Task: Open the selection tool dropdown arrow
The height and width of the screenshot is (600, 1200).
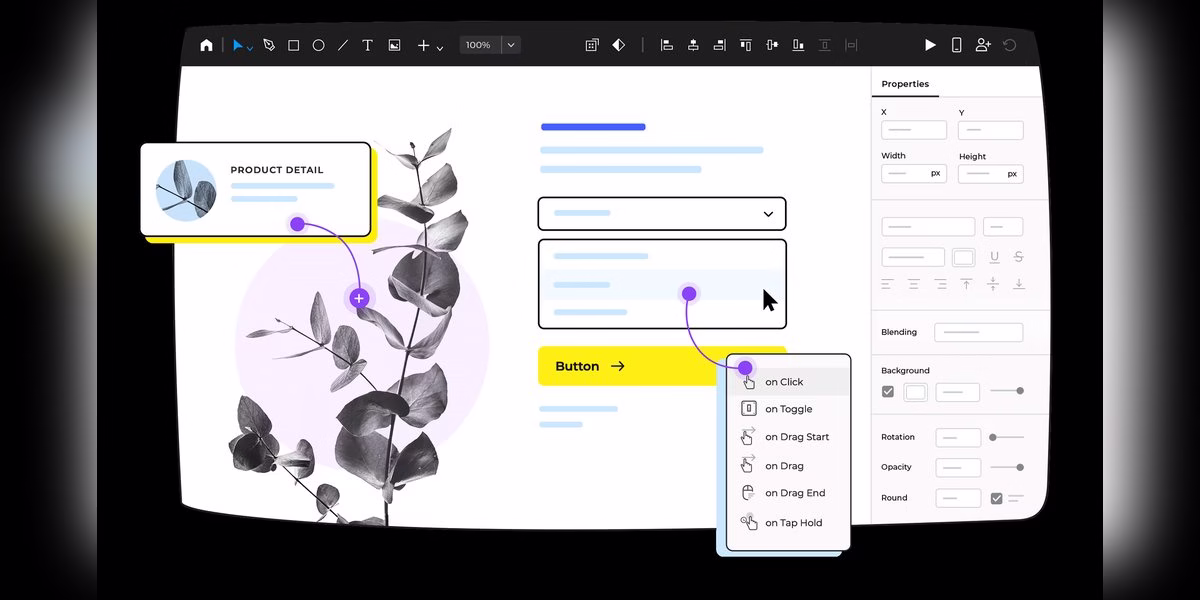Action: point(250,47)
